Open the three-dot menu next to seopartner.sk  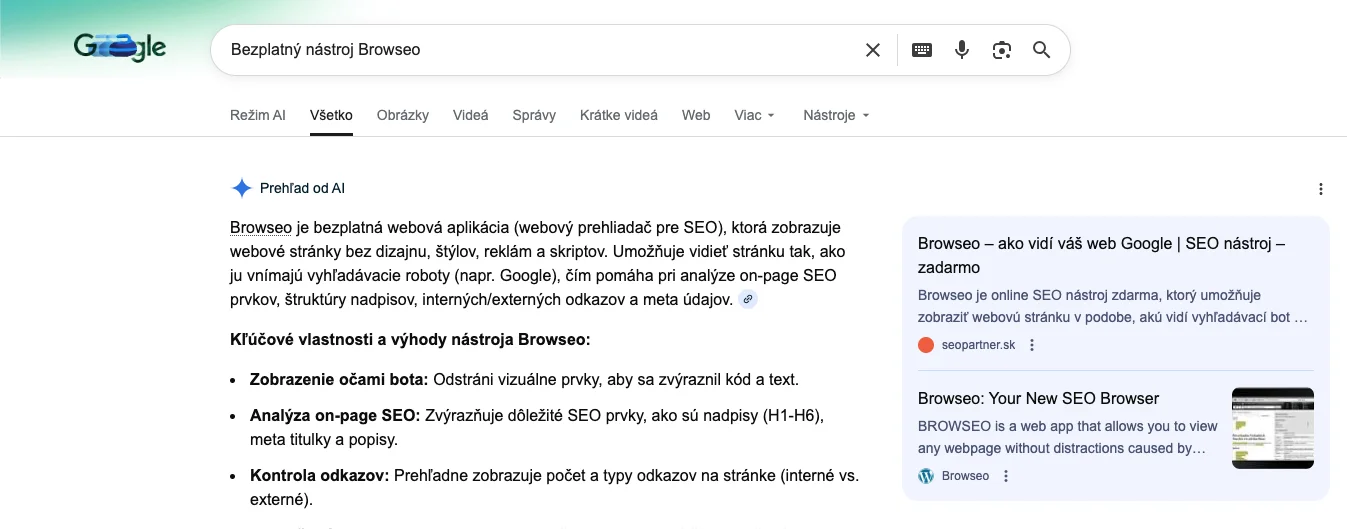pos(1032,345)
